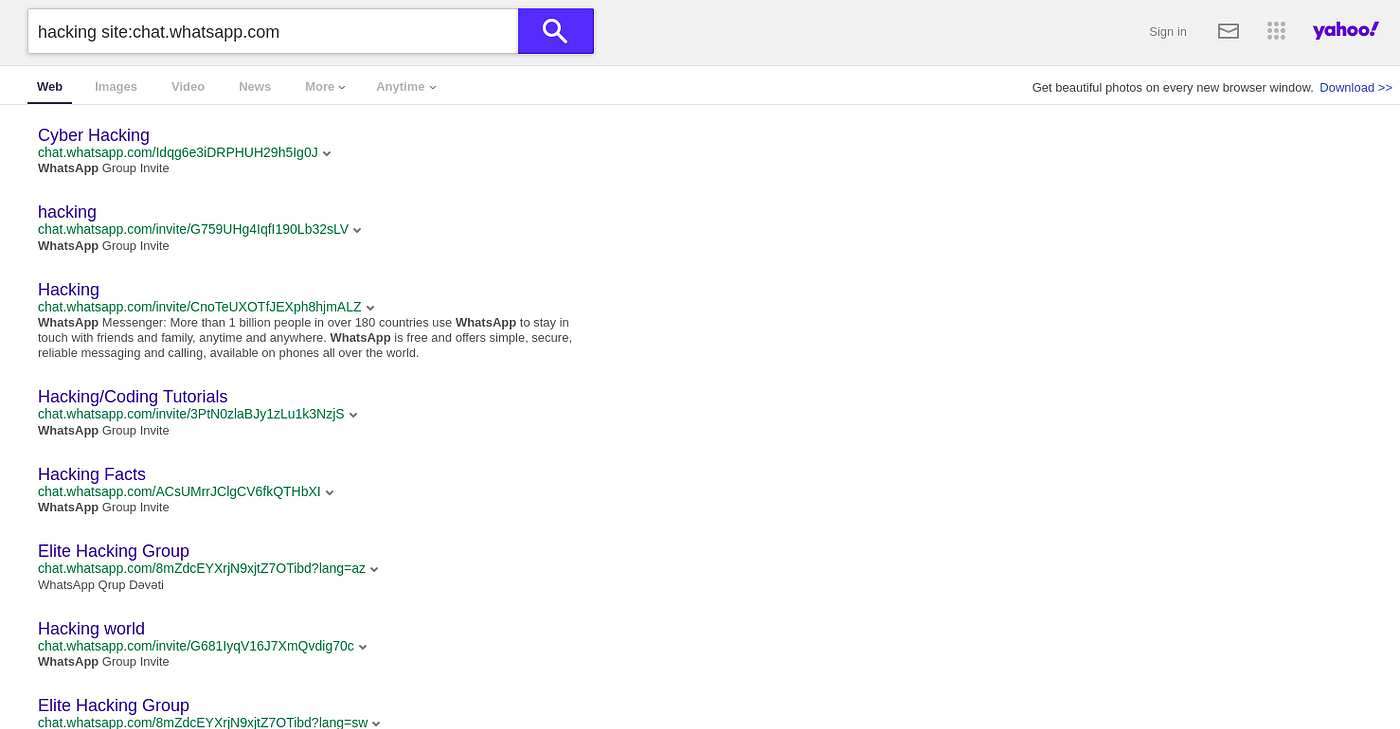This screenshot has width=1400, height=729.
Task: Open Elite Hacking Group result with lang=az
Action: click(x=114, y=551)
